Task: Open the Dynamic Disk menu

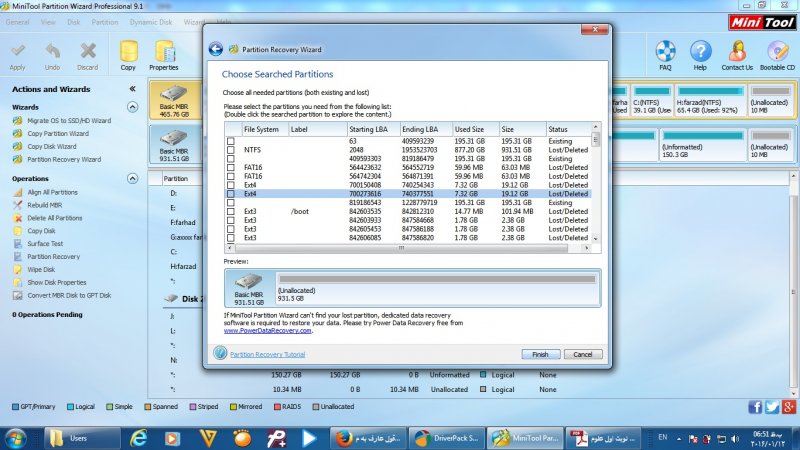Action: point(151,22)
